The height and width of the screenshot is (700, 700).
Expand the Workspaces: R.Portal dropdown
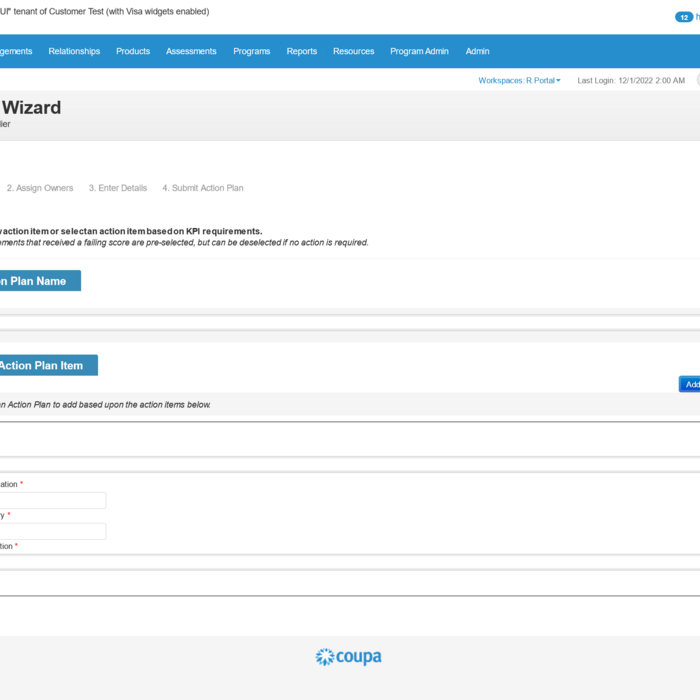[519, 80]
